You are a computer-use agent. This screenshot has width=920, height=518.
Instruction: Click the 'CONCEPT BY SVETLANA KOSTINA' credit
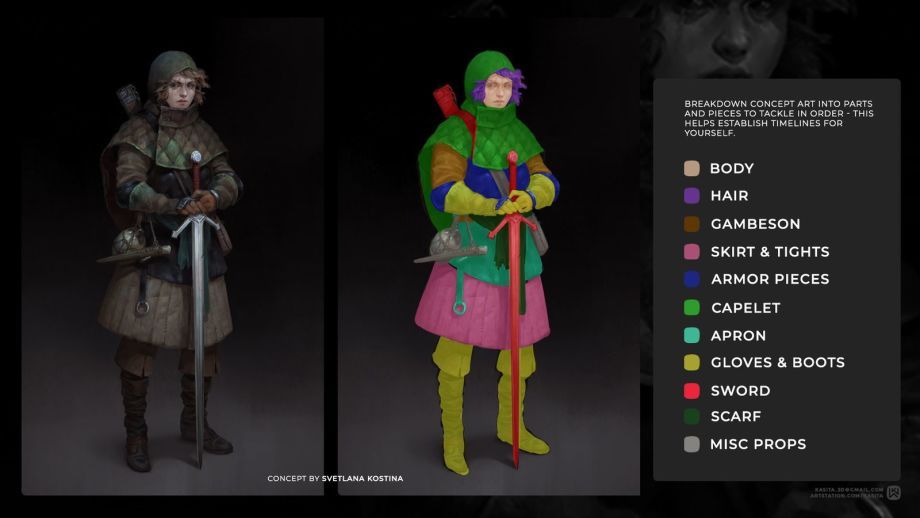tap(335, 478)
